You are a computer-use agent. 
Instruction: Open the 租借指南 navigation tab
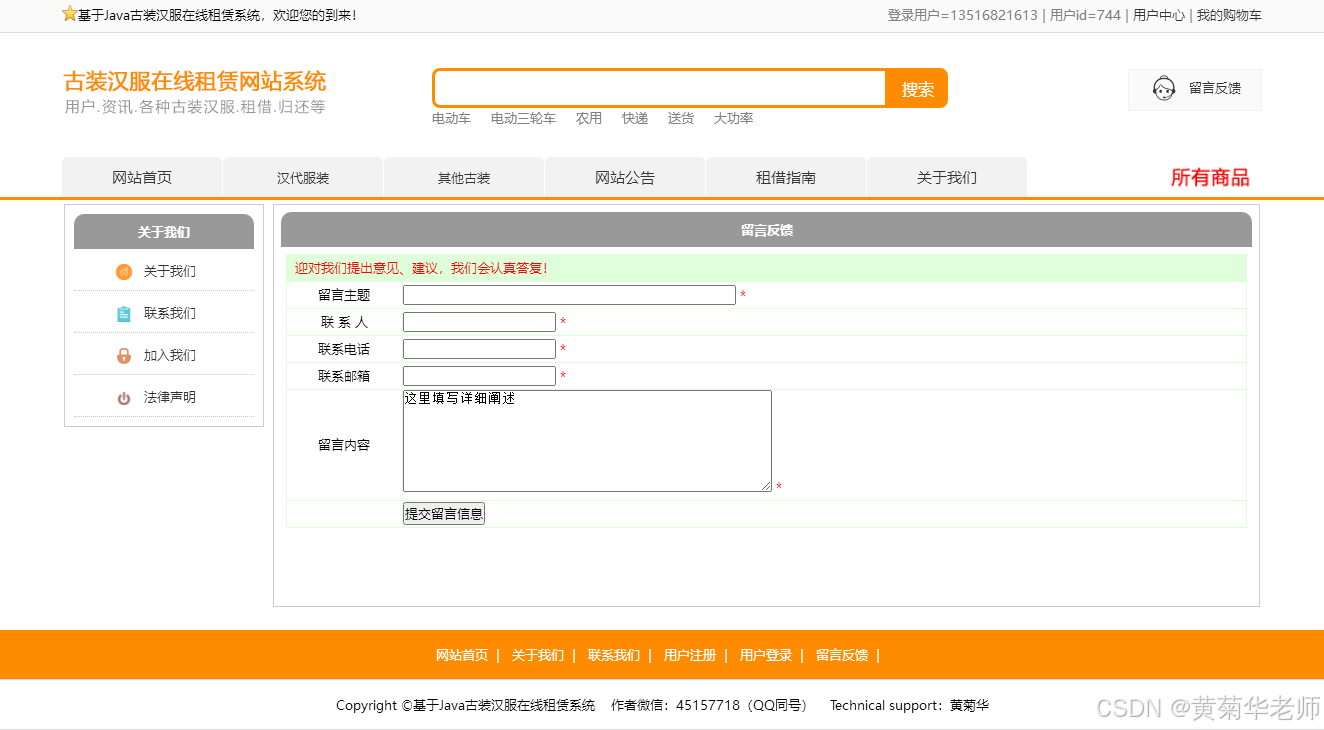(x=786, y=178)
